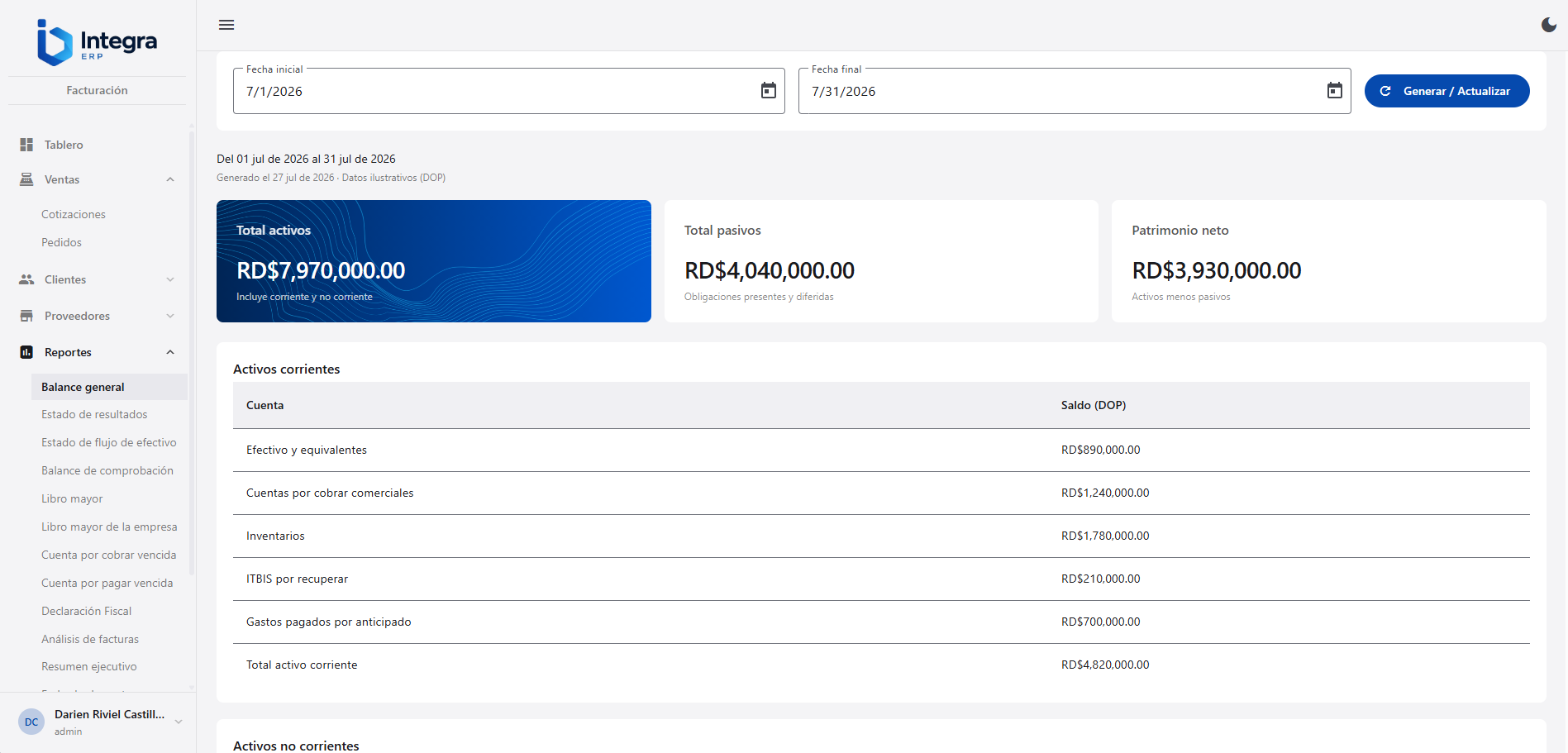Click the Clientes people icon
1568x753 pixels.
coord(26,279)
